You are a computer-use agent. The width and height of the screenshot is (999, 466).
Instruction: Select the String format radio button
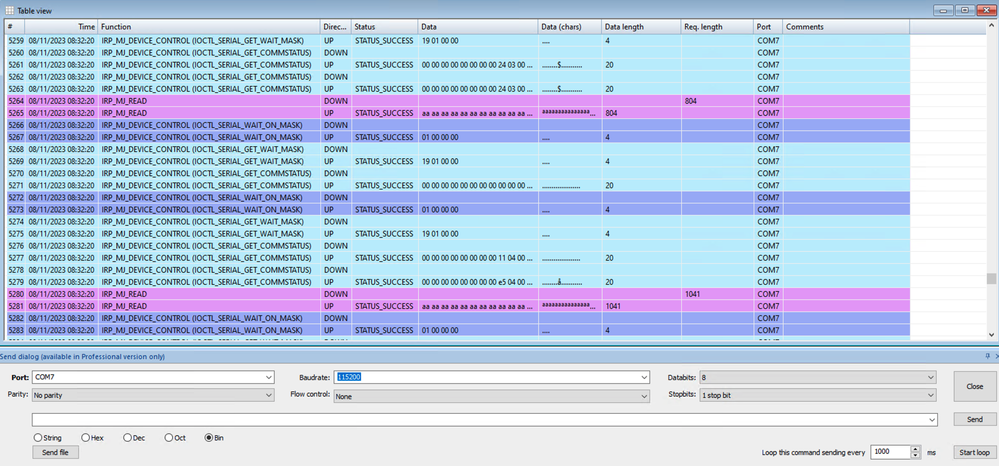tap(38, 437)
